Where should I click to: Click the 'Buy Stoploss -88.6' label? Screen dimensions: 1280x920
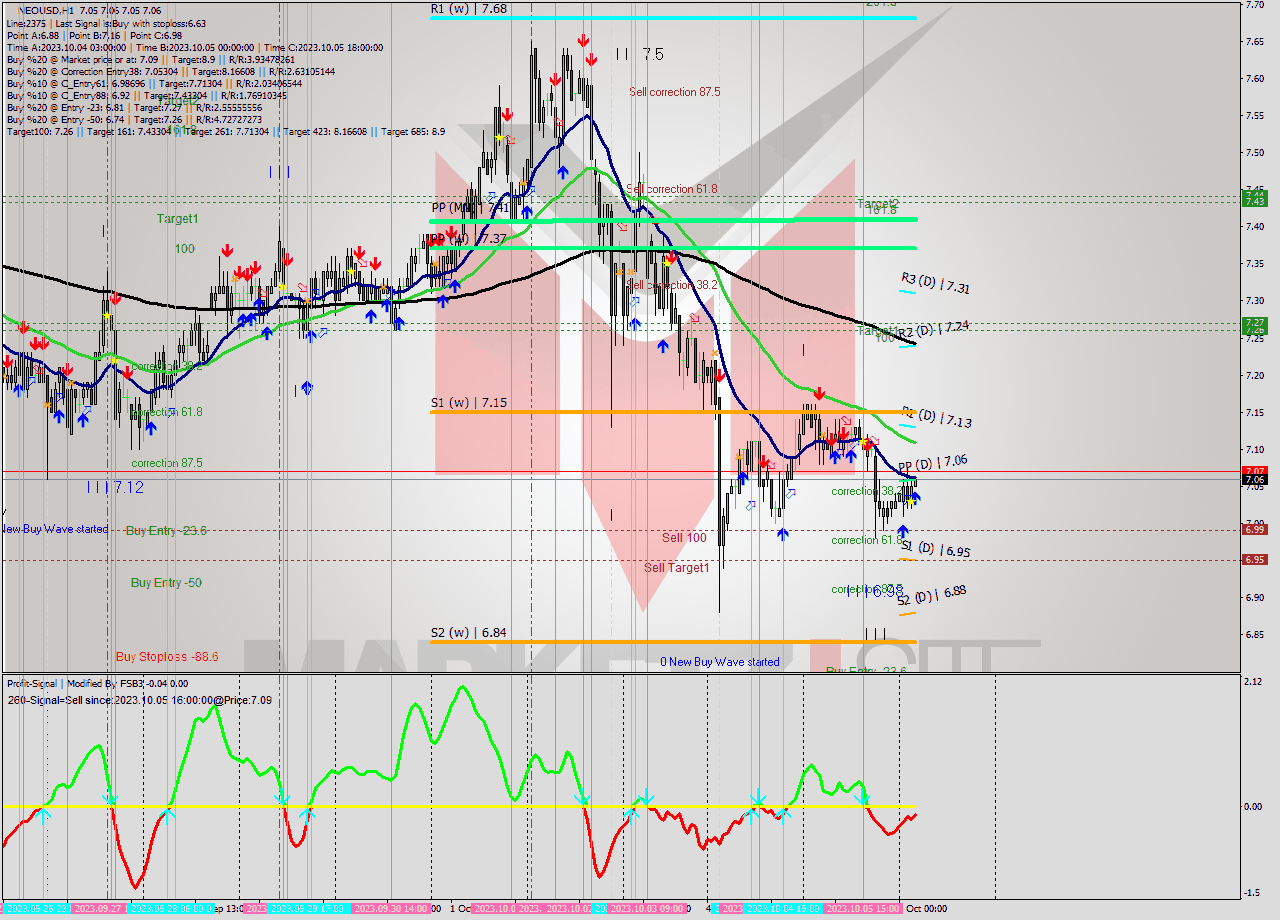pyautogui.click(x=167, y=657)
